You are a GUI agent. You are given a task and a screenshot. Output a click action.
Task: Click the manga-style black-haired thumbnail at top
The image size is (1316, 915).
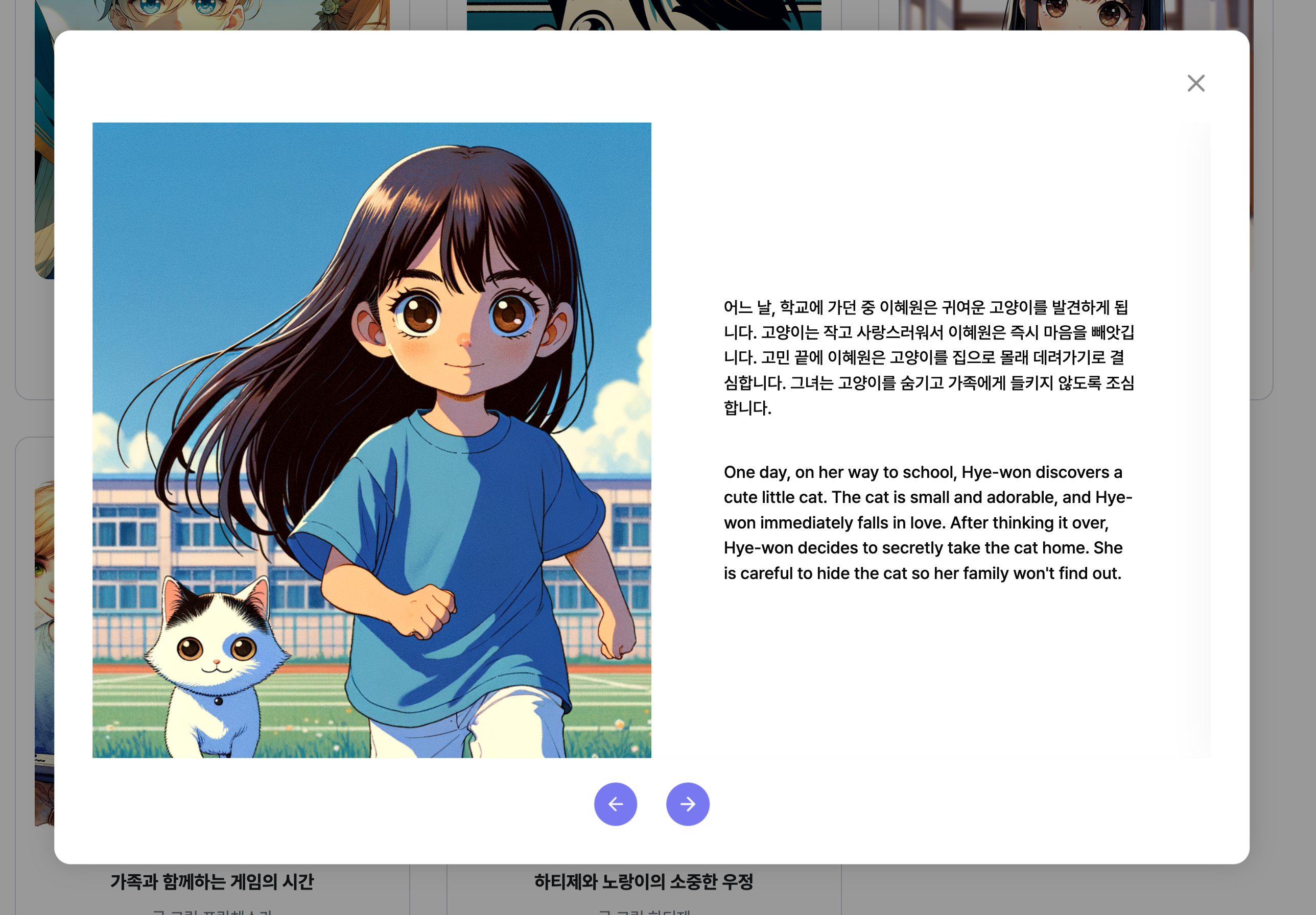643,14
